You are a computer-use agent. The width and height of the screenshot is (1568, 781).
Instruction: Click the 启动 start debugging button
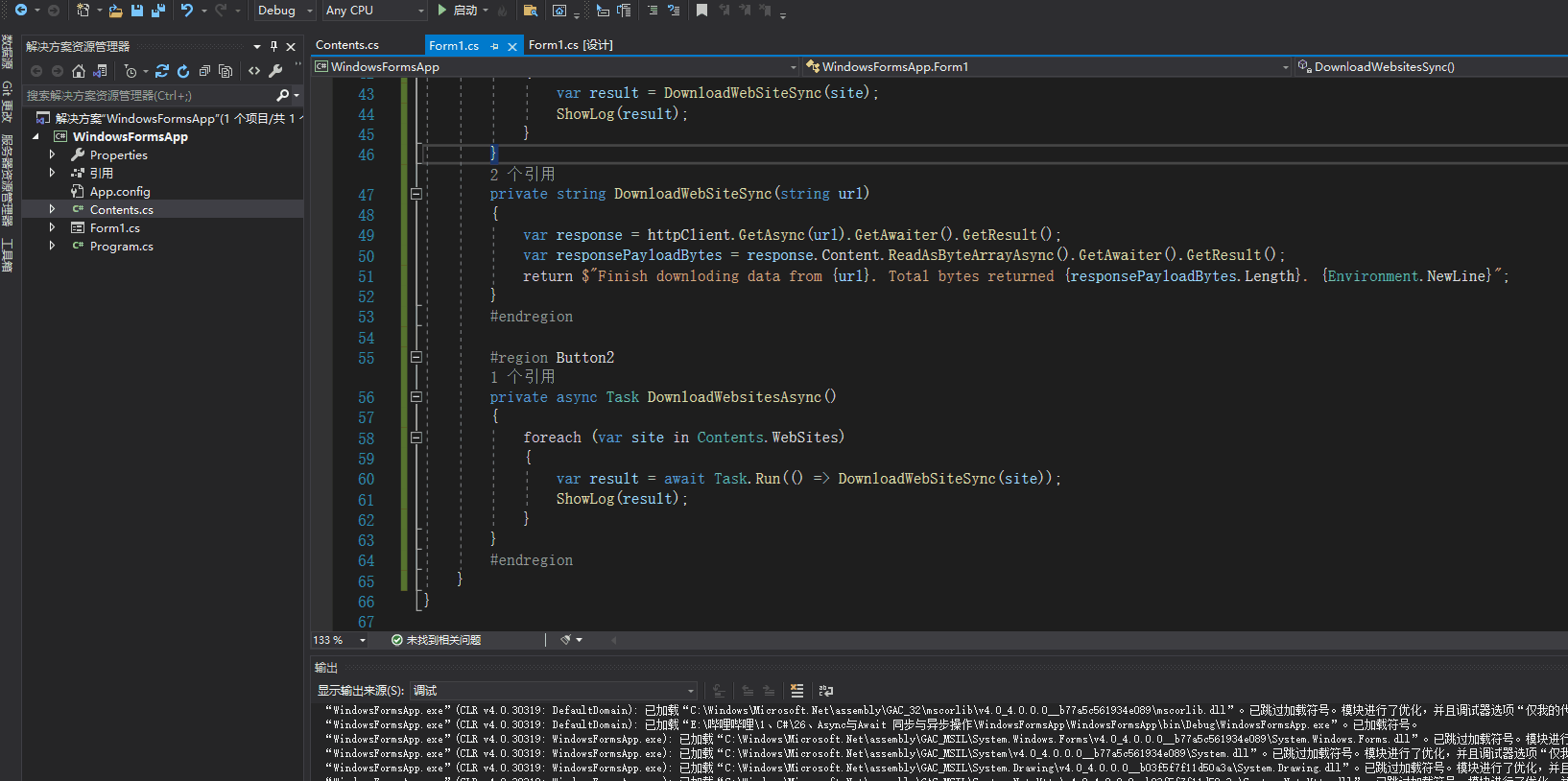pyautogui.click(x=459, y=11)
